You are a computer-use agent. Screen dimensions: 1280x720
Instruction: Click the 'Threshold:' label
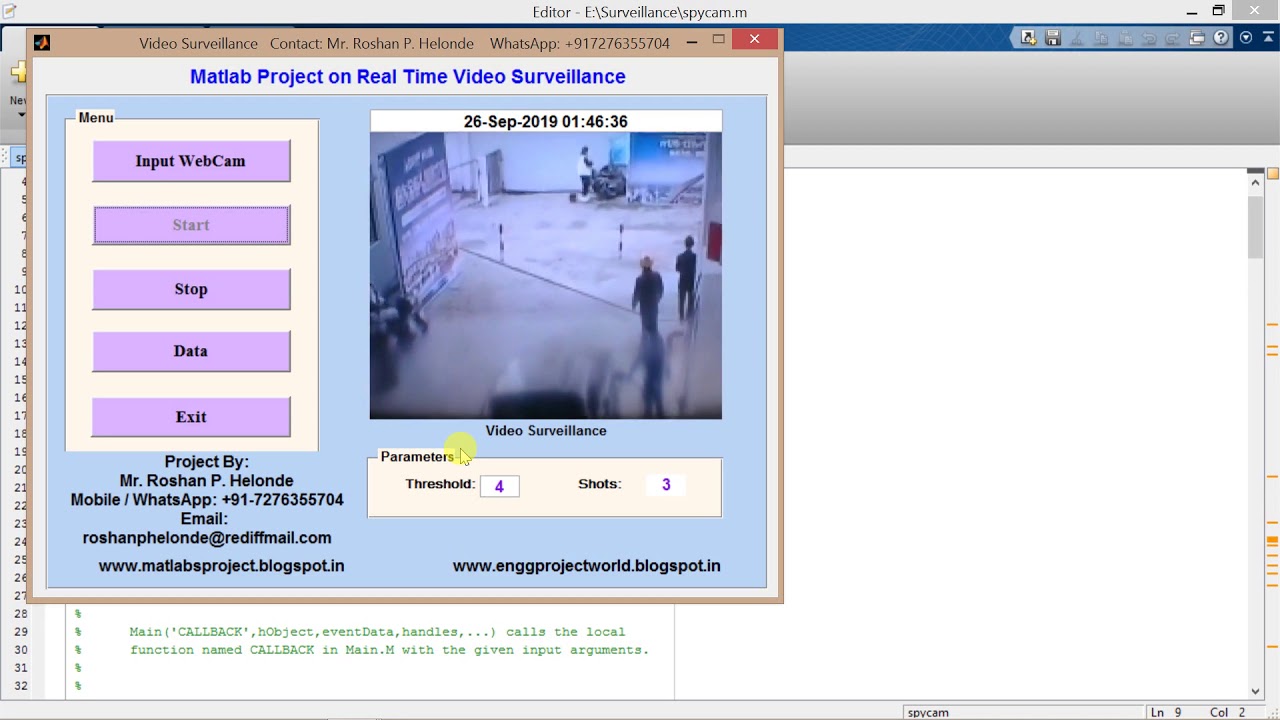pos(440,484)
